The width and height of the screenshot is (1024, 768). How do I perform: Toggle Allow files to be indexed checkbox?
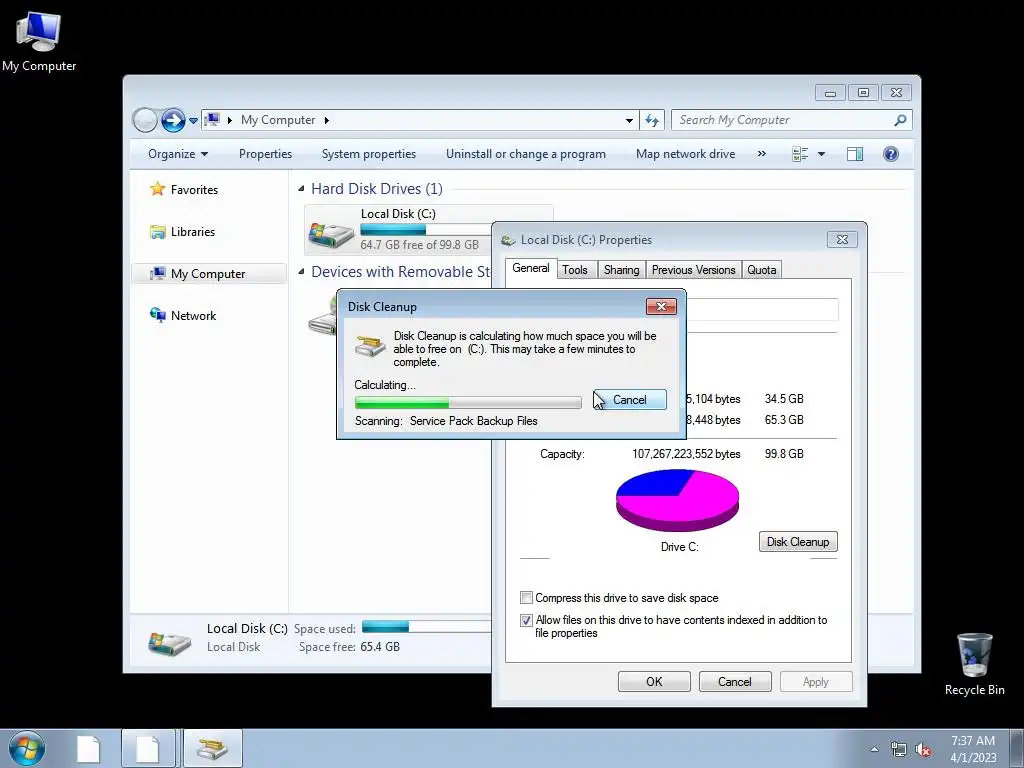[x=526, y=620]
